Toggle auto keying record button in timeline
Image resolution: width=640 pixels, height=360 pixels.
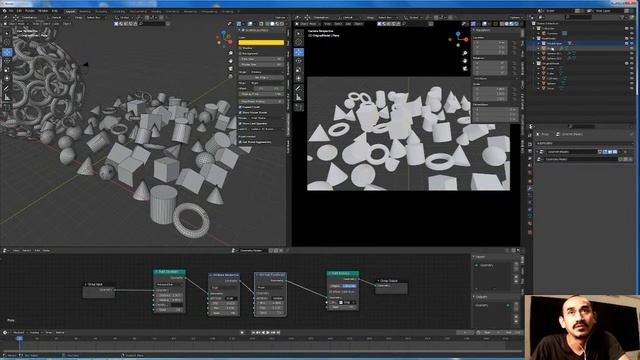pyautogui.click(x=242, y=333)
